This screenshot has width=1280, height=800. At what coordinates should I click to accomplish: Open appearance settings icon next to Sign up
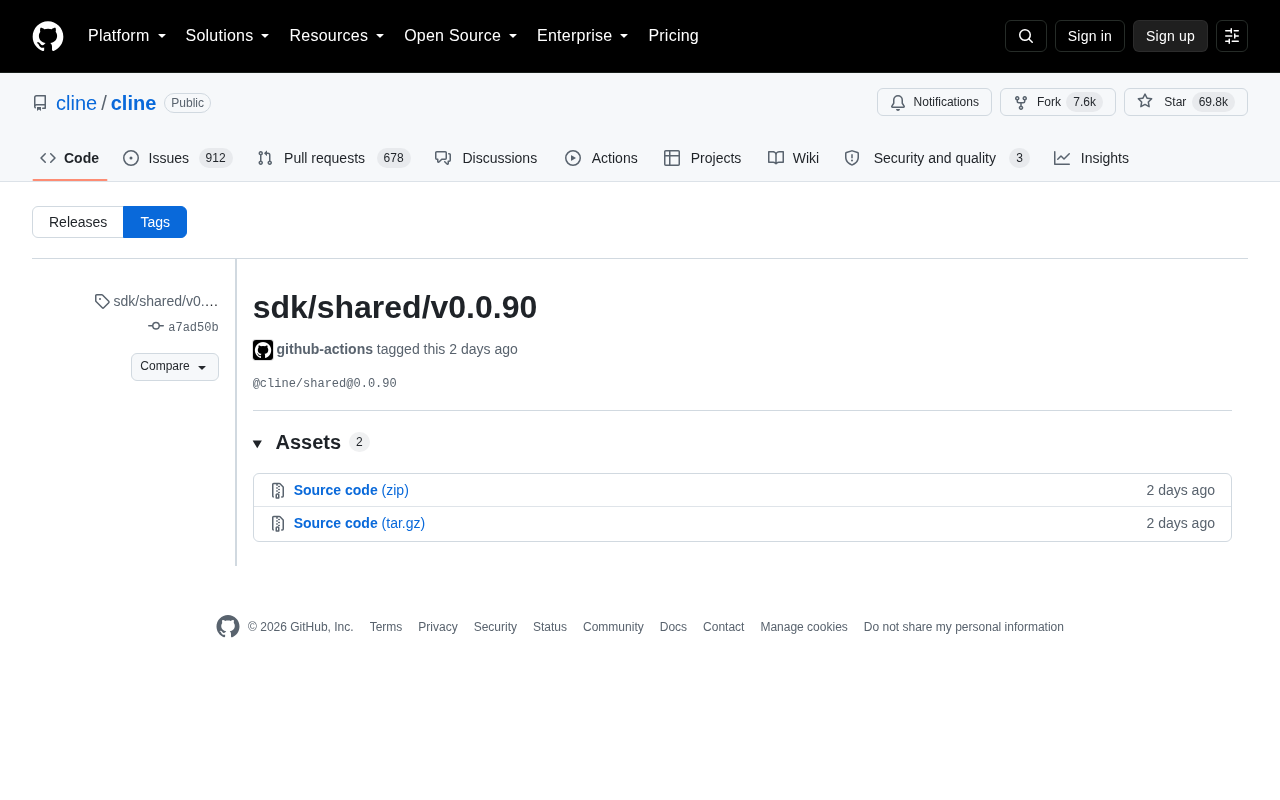tap(1232, 36)
